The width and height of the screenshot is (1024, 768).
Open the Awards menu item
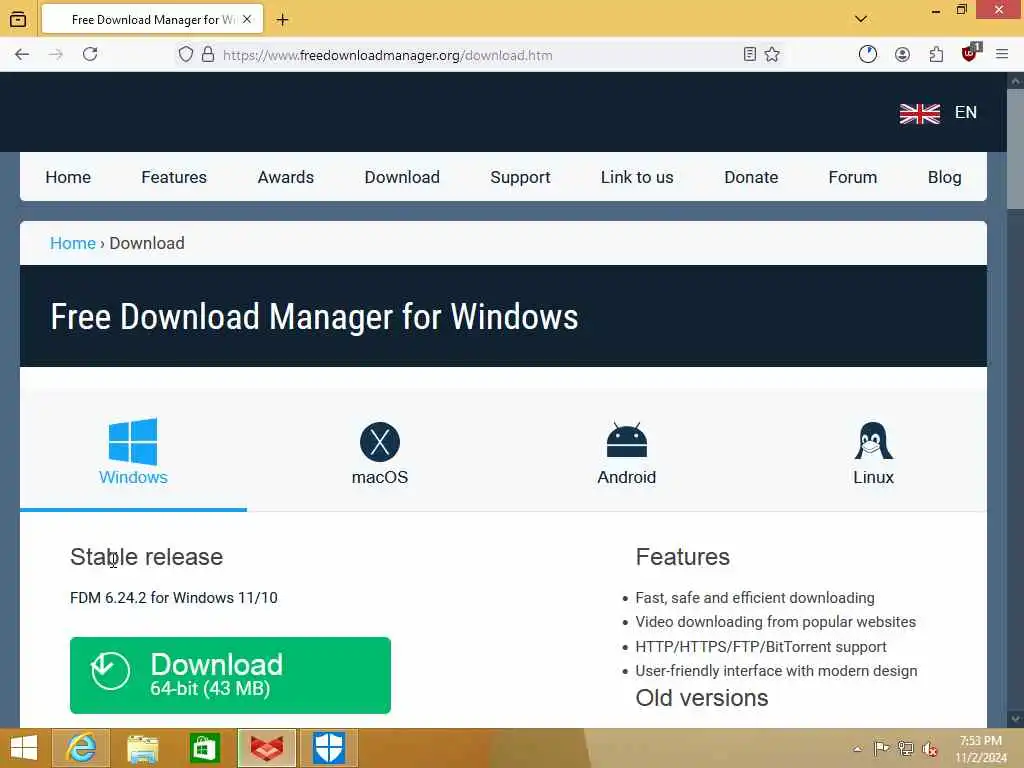point(285,177)
